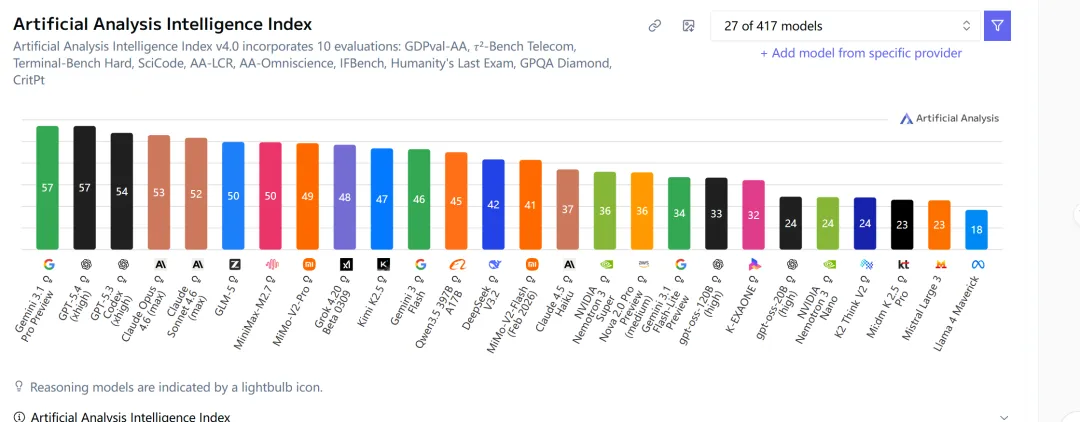Click 'Add model from specific provider' link
The height and width of the screenshot is (422, 1080).
(x=860, y=53)
